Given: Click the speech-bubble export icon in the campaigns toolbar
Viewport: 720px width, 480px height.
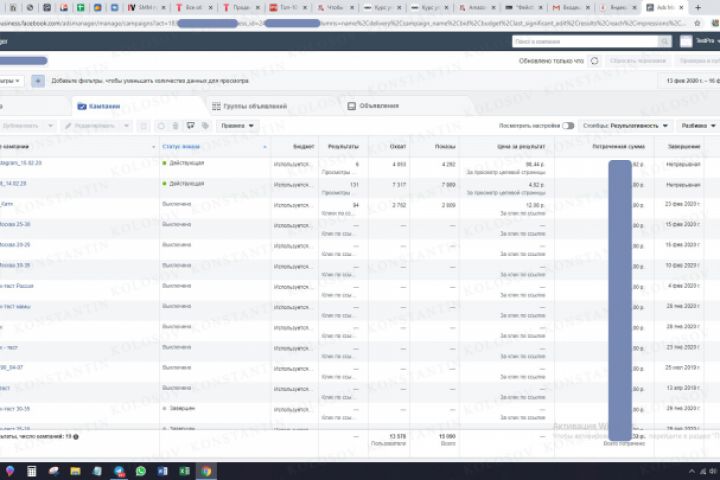Looking at the screenshot, I should (x=191, y=126).
